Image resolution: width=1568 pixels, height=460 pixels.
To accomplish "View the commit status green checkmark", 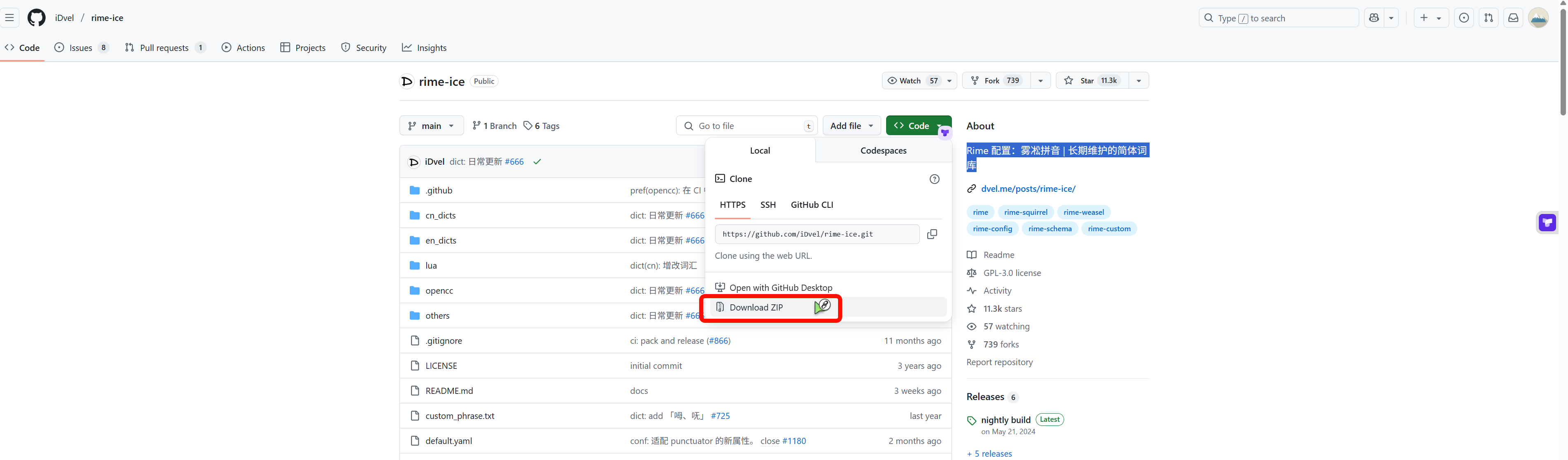I will (x=537, y=161).
